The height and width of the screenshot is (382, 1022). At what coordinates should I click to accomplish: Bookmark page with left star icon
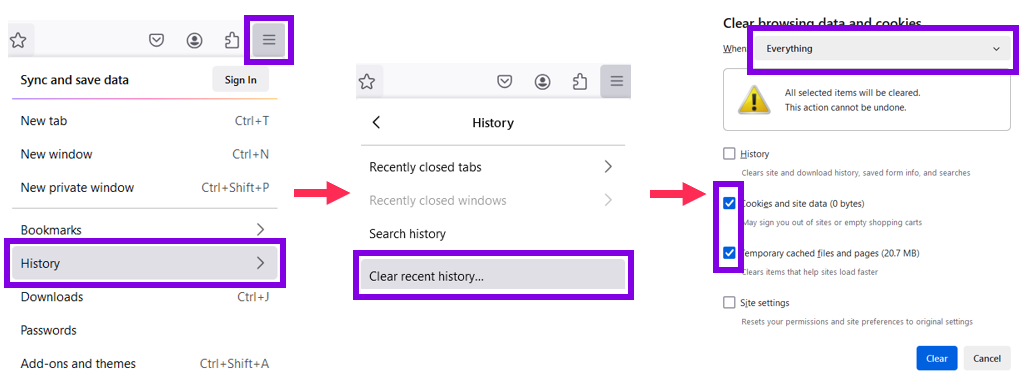[x=18, y=41]
